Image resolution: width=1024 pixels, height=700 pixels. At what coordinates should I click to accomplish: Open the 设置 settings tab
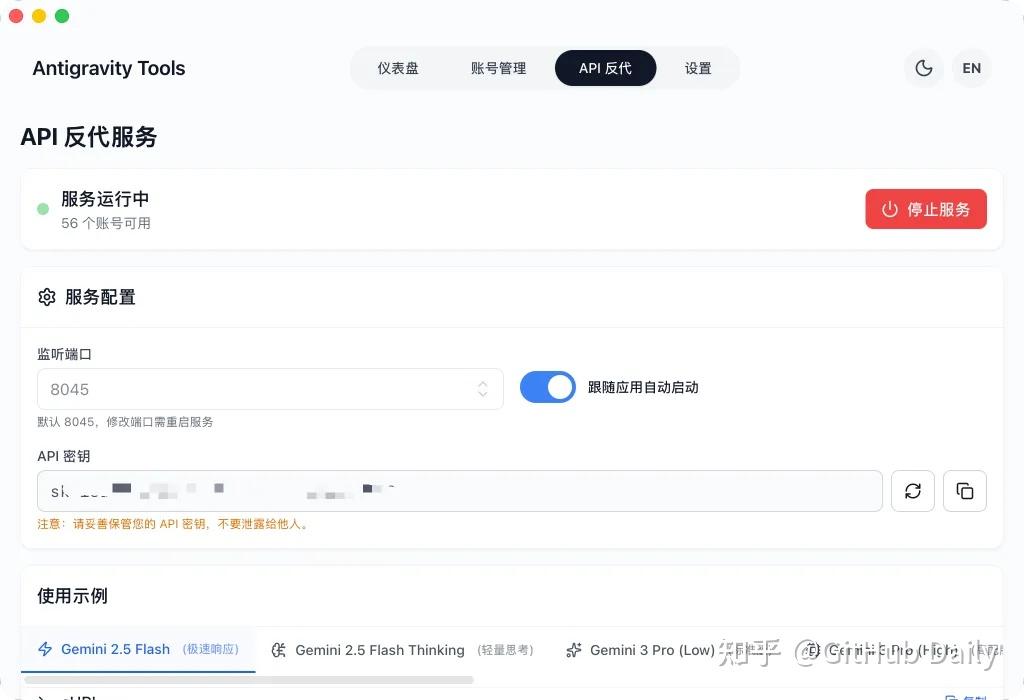698,69
